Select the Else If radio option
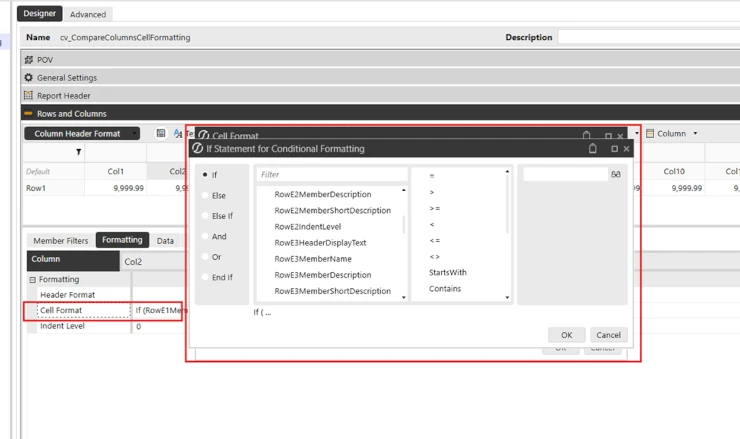 pyautogui.click(x=205, y=216)
